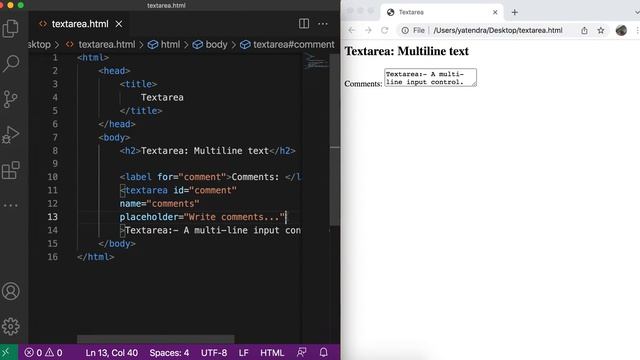Open the tab search chevron in browser
The width and height of the screenshot is (640, 360).
point(637,12)
